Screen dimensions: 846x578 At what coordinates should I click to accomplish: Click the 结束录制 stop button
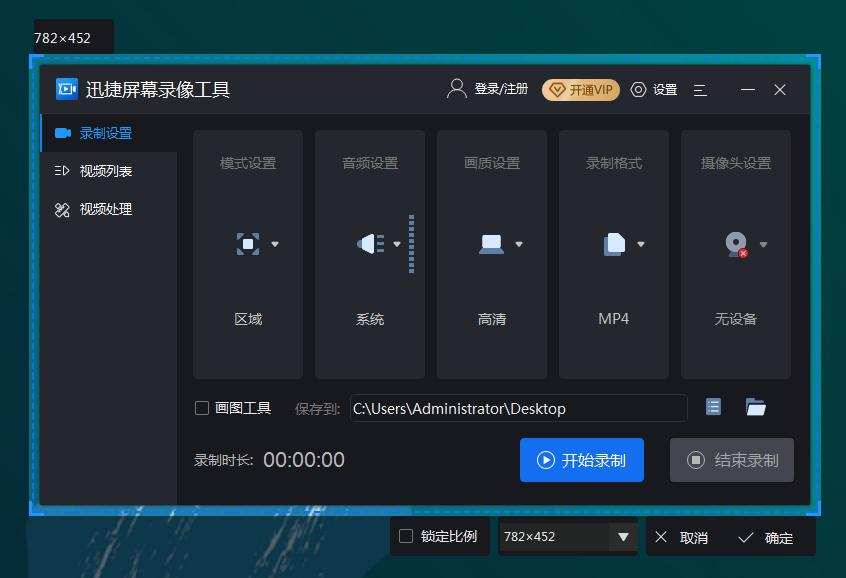pos(732,460)
